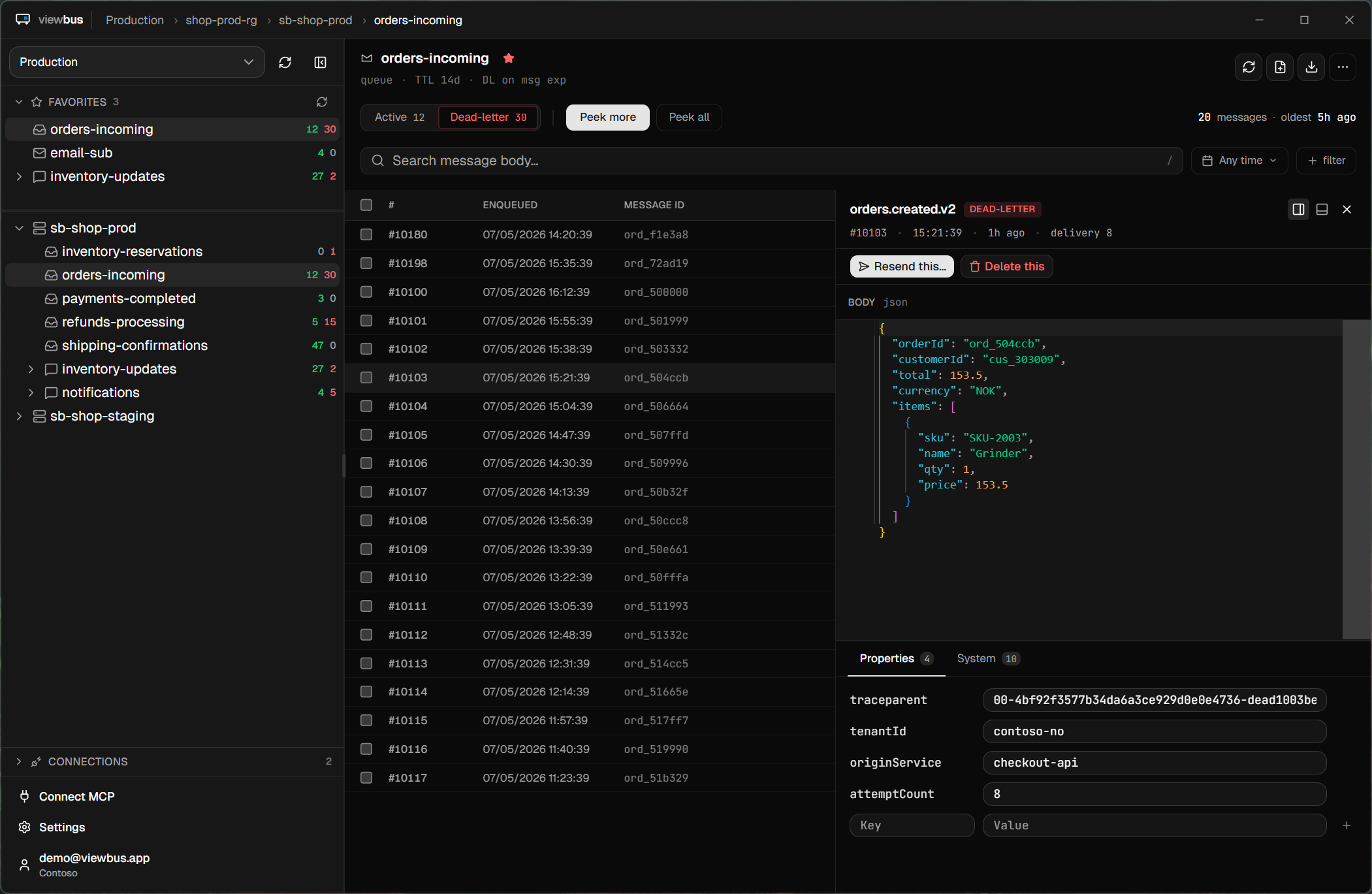Click the viewbus logo icon
1372x894 pixels.
point(23,20)
